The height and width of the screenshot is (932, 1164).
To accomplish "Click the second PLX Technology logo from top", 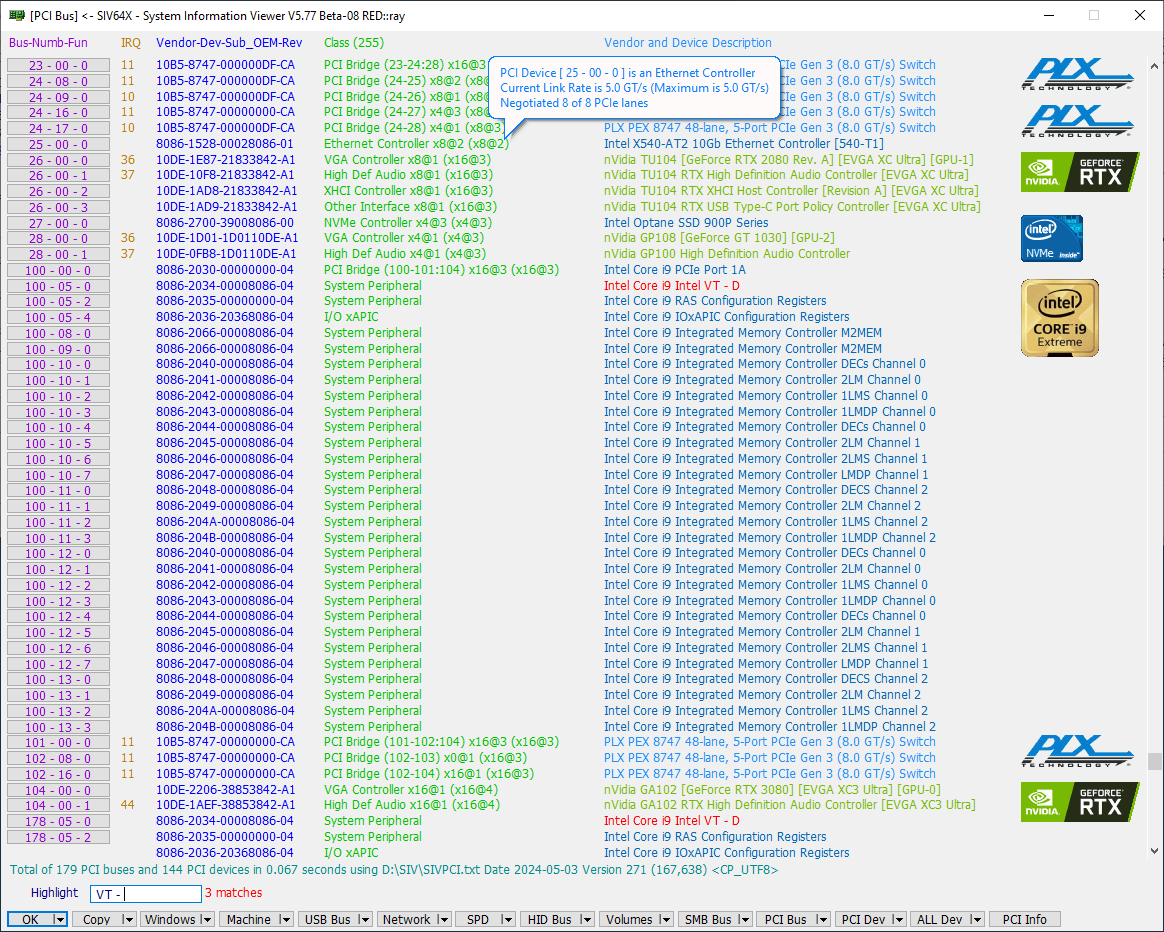I will point(1078,121).
